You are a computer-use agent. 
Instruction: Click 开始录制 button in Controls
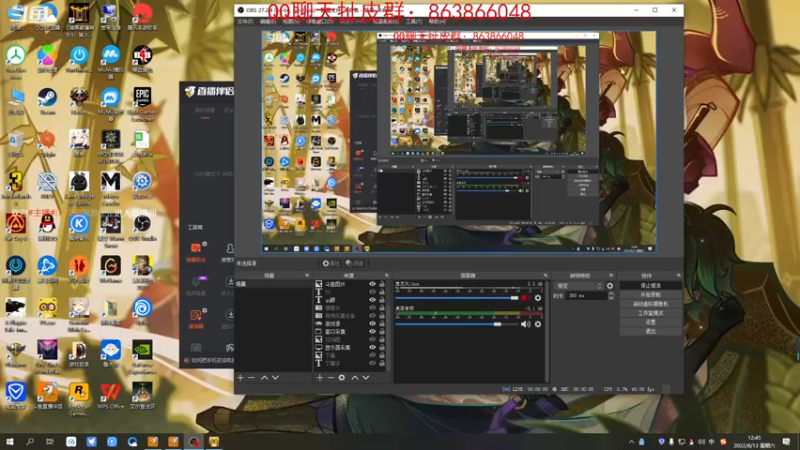[651, 295]
